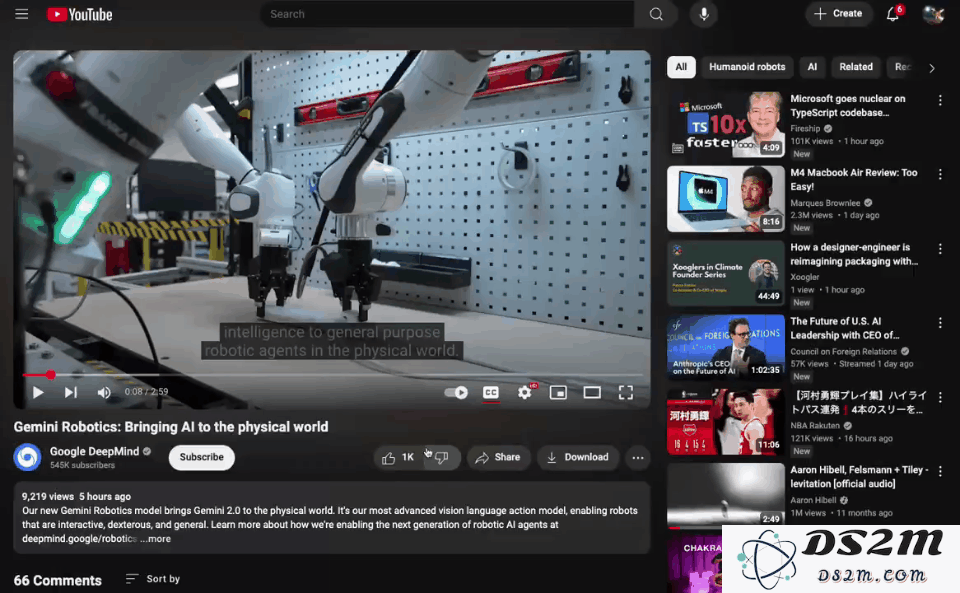Viewport: 960px width, 593px height.
Task: Open the Sort by comments dropdown
Action: [153, 578]
